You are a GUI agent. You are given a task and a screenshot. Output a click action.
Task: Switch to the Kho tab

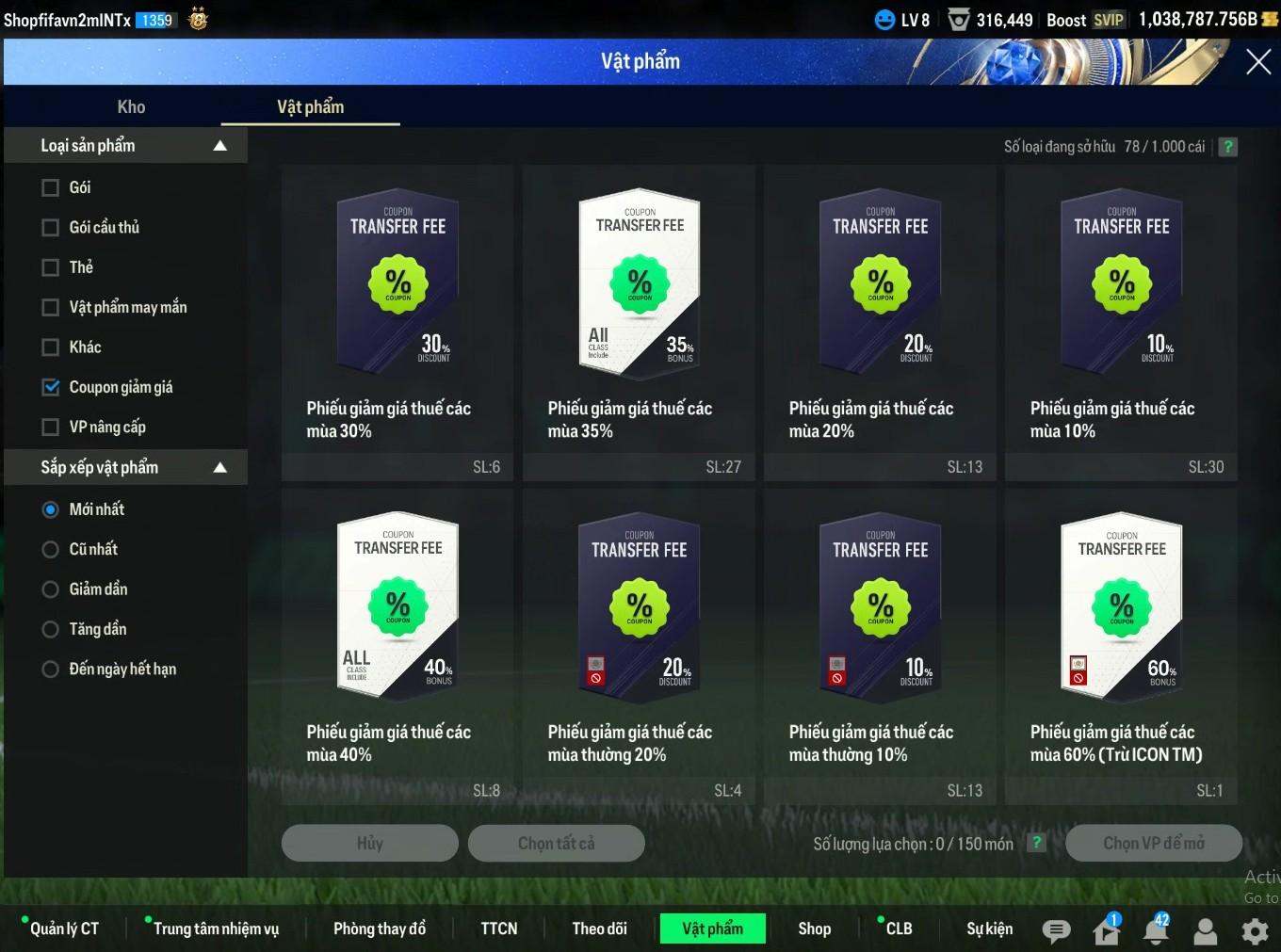click(131, 107)
